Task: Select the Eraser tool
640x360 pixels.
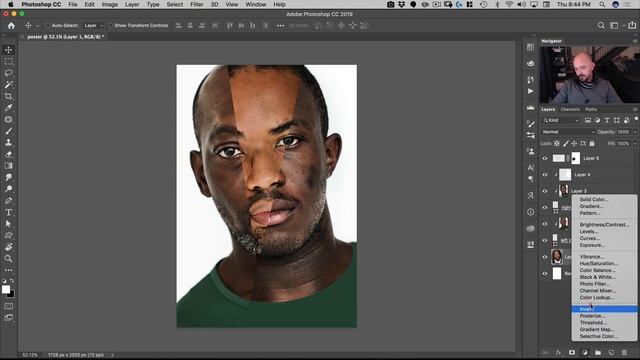Action: [8, 154]
